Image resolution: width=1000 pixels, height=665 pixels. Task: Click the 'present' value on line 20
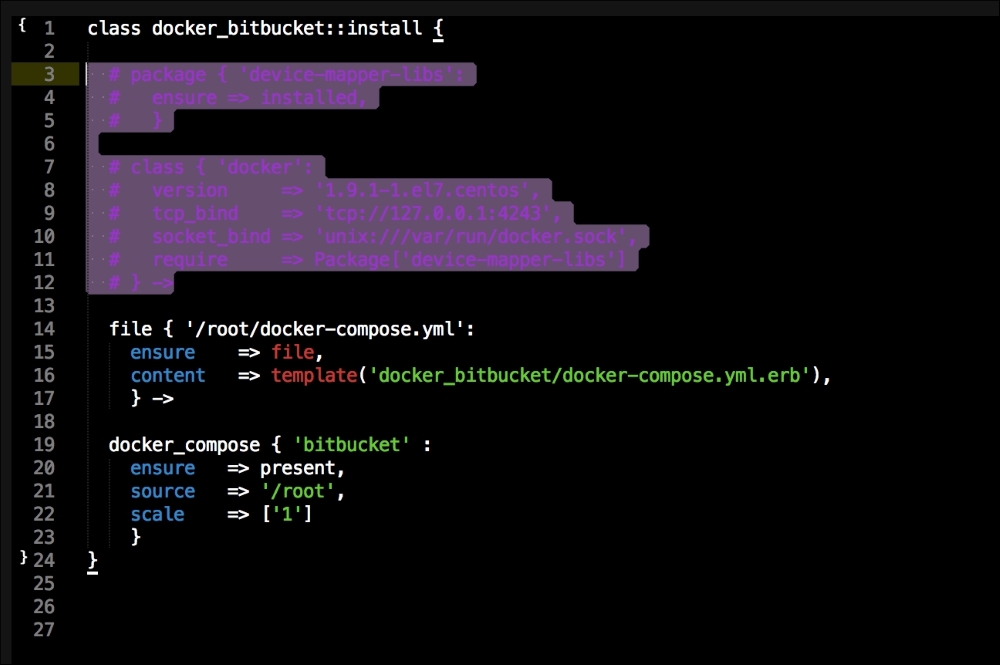[302, 468]
